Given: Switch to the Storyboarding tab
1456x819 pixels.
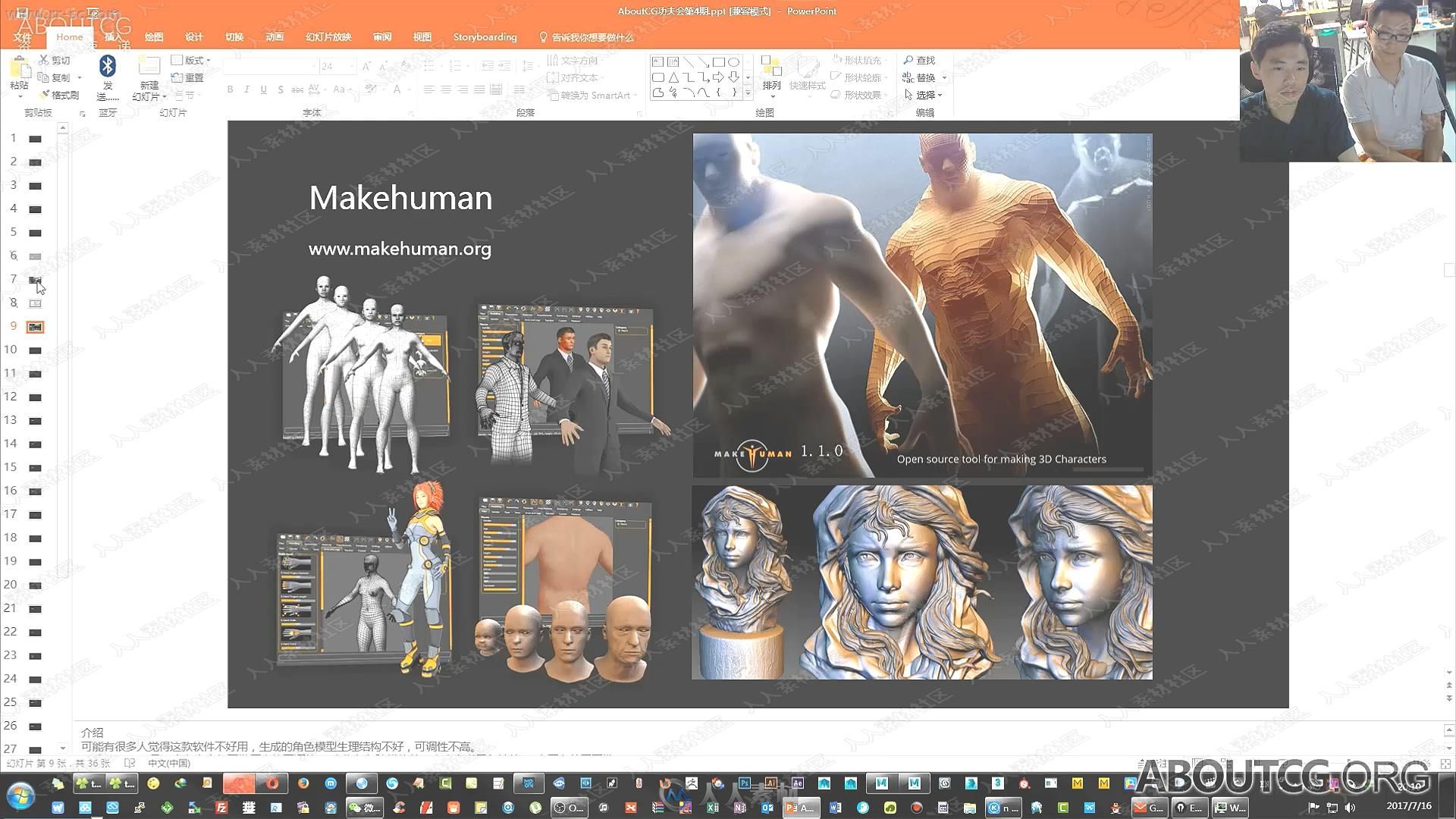Looking at the screenshot, I should (x=485, y=37).
